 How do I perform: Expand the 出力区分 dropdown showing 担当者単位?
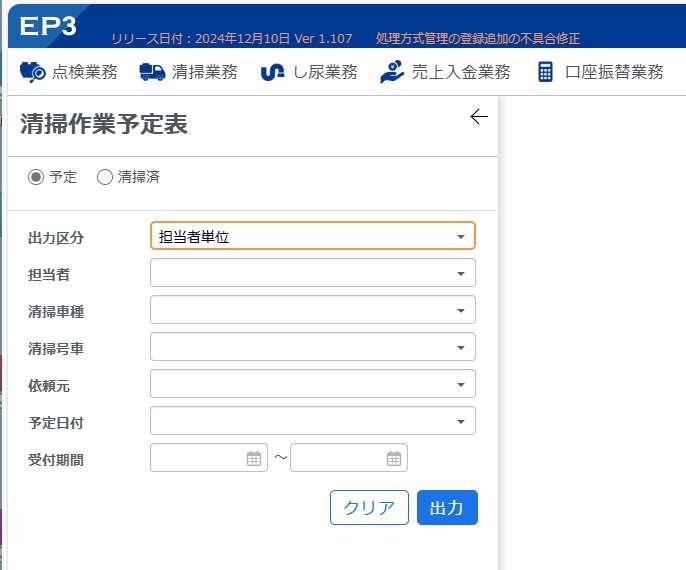click(312, 236)
